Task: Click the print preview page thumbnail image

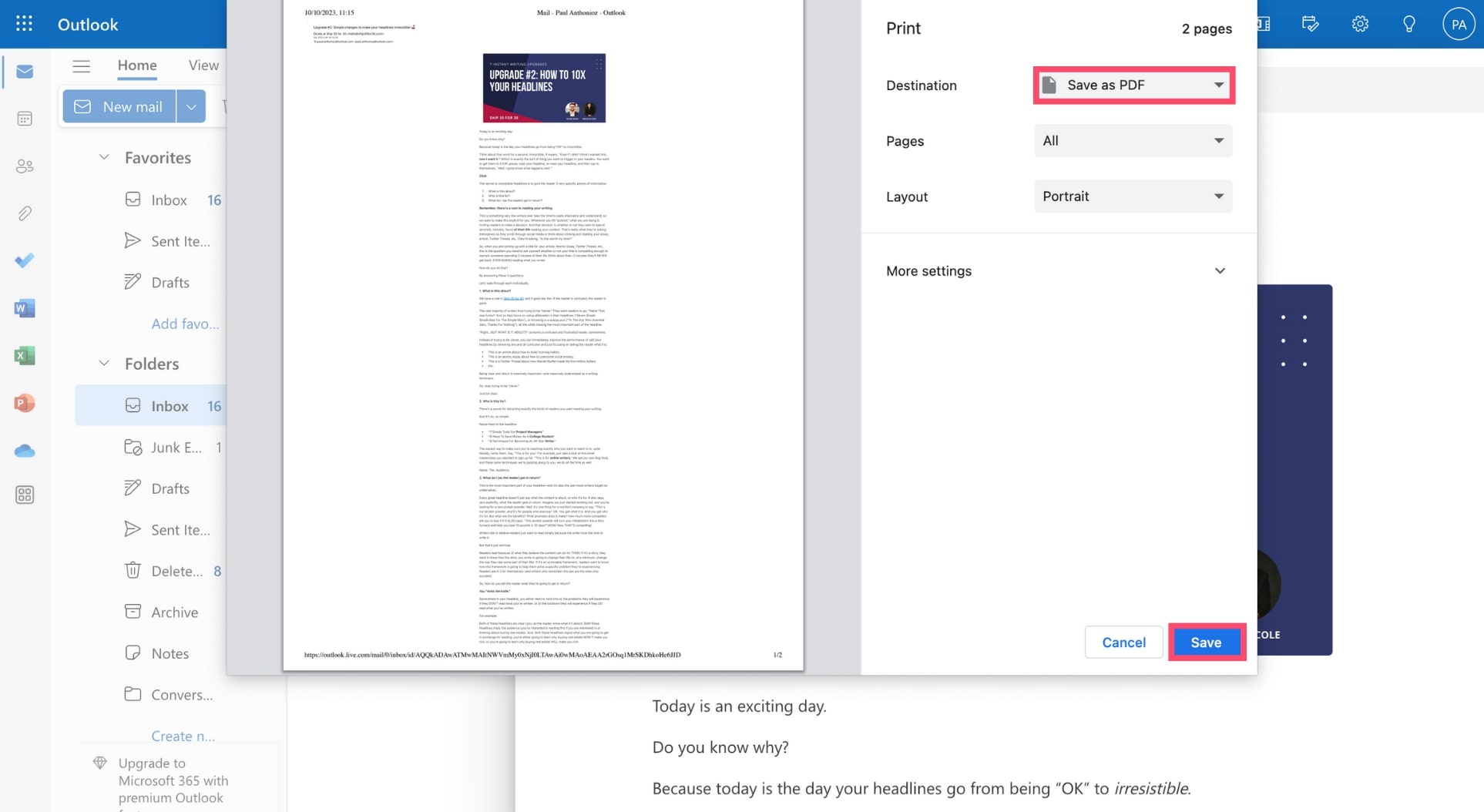Action: (x=544, y=88)
